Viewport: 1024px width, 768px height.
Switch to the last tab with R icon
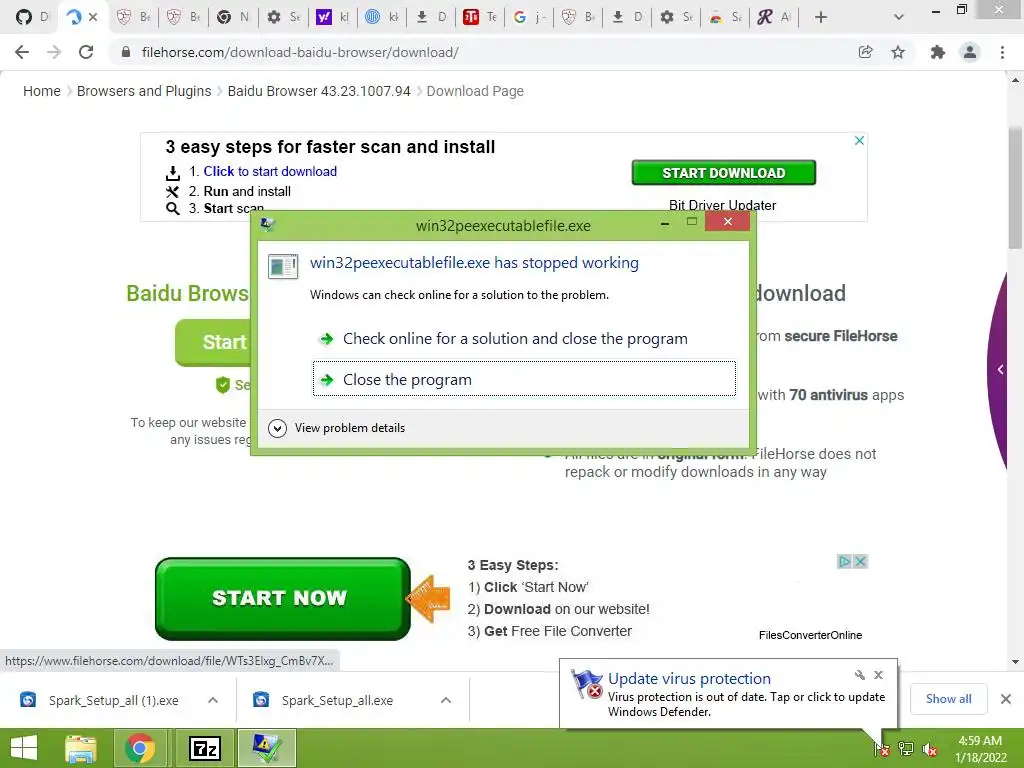773,17
